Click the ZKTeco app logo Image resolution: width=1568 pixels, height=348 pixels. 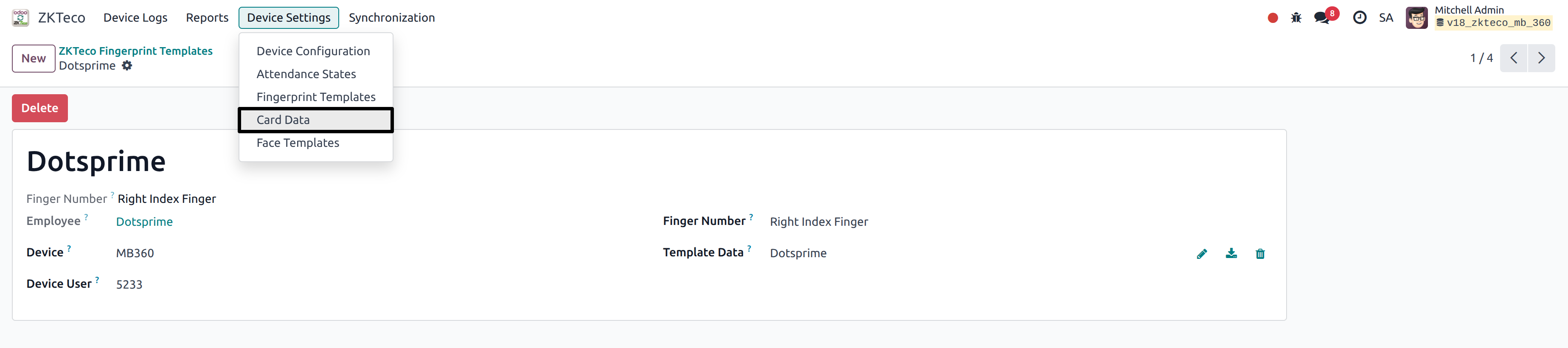[20, 17]
